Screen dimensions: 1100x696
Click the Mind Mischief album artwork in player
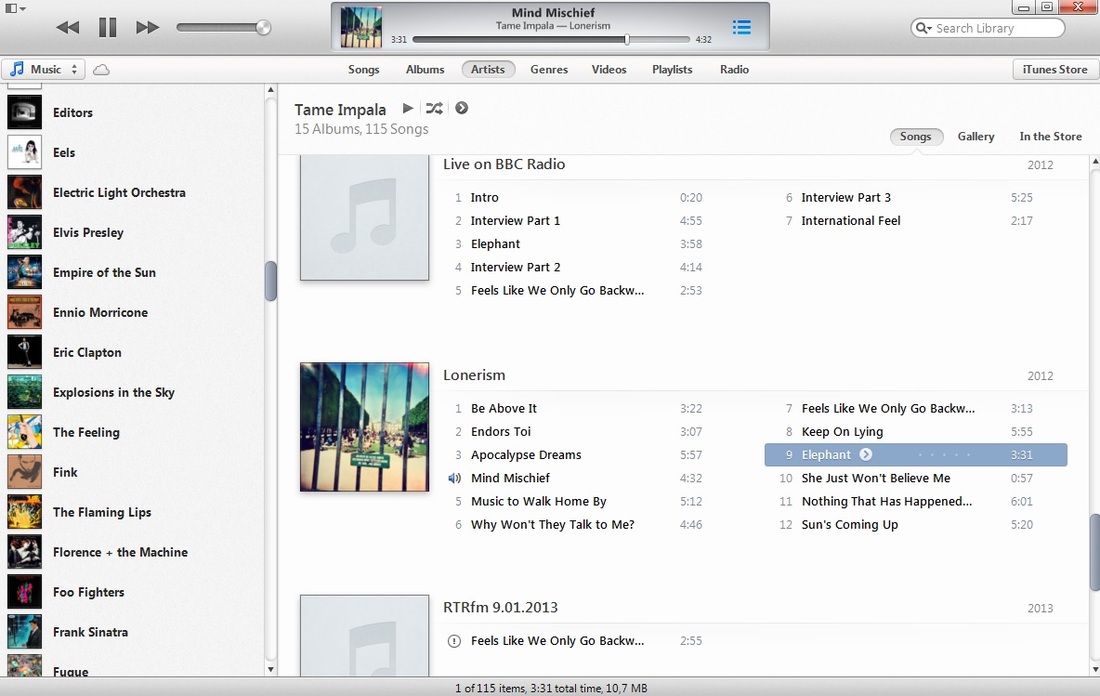361,27
